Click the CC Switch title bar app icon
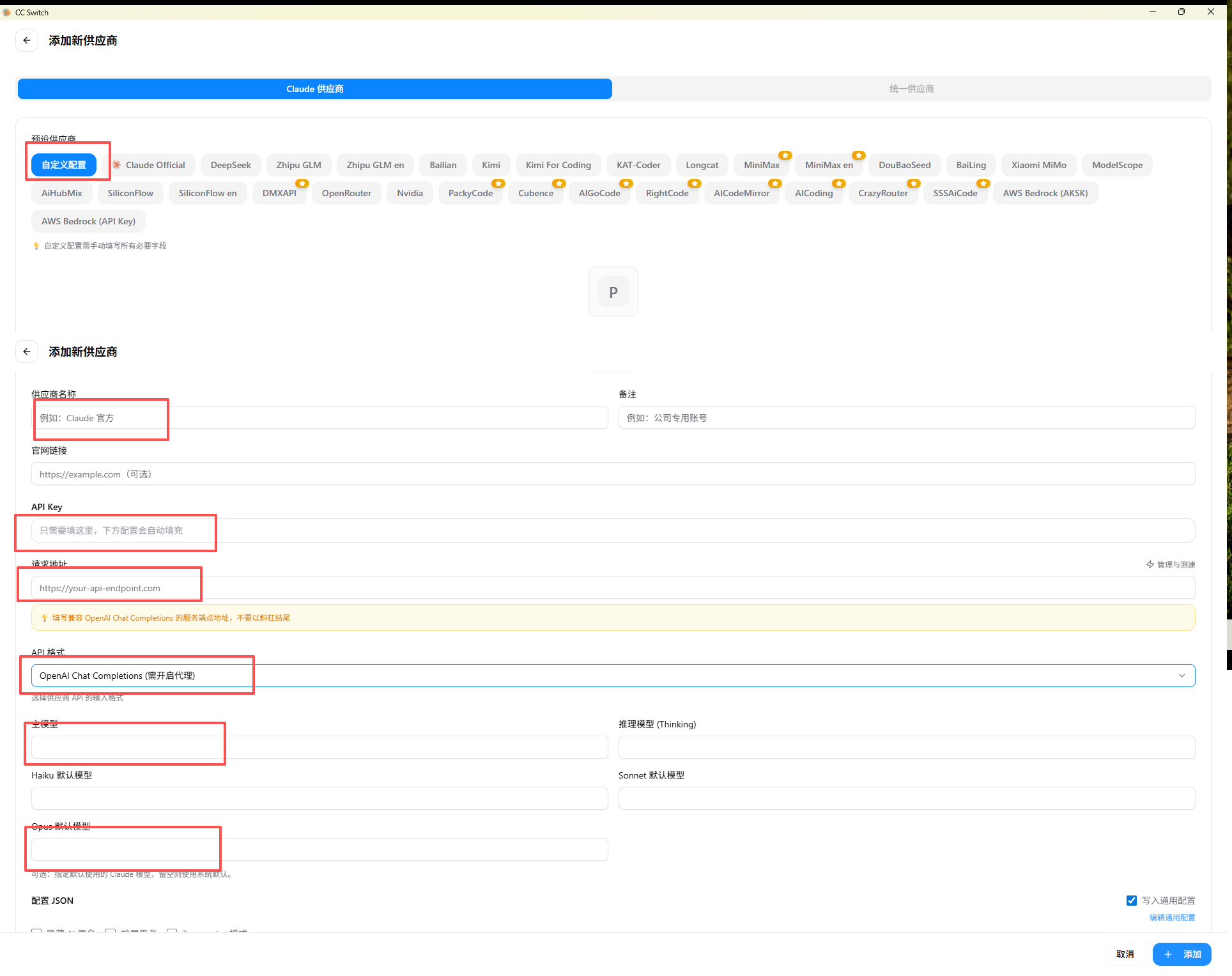Image resolution: width=1232 pixels, height=976 pixels. 7,12
